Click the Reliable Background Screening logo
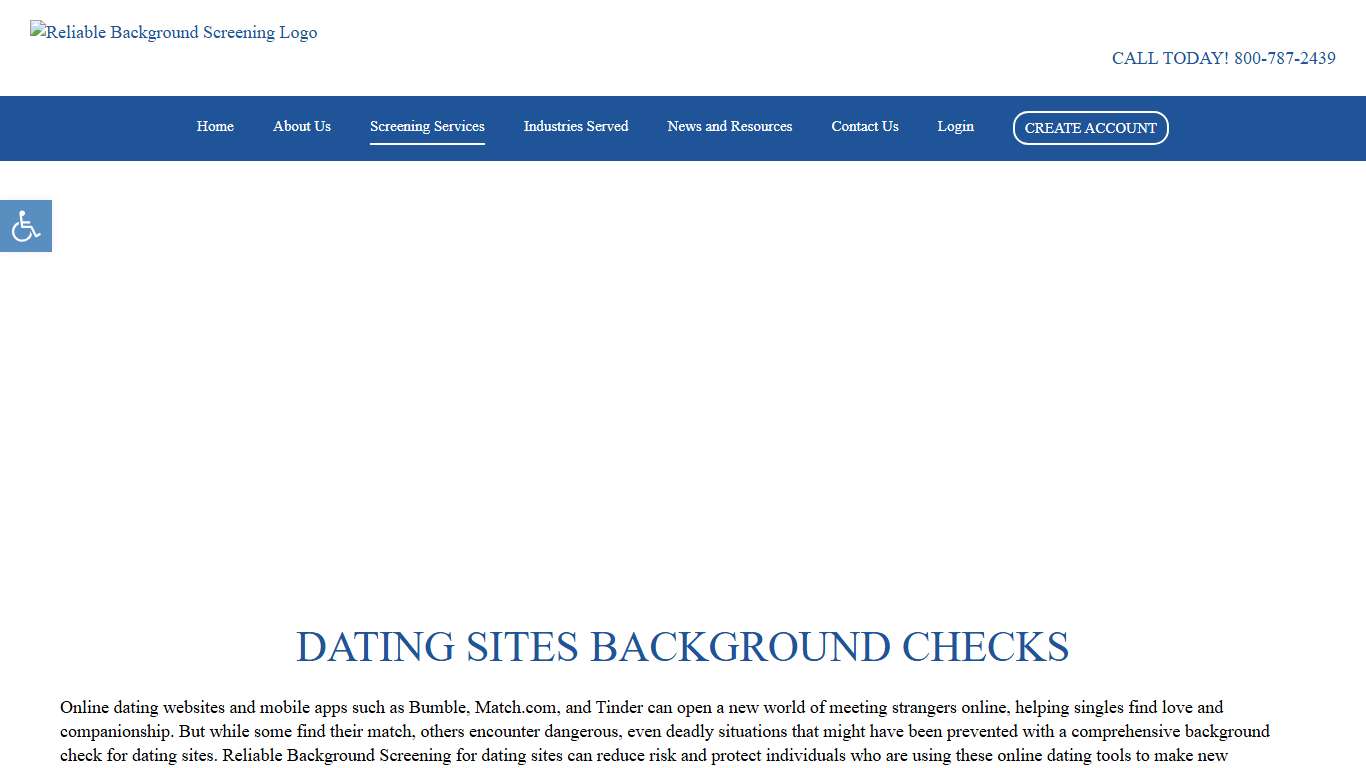 click(x=173, y=32)
